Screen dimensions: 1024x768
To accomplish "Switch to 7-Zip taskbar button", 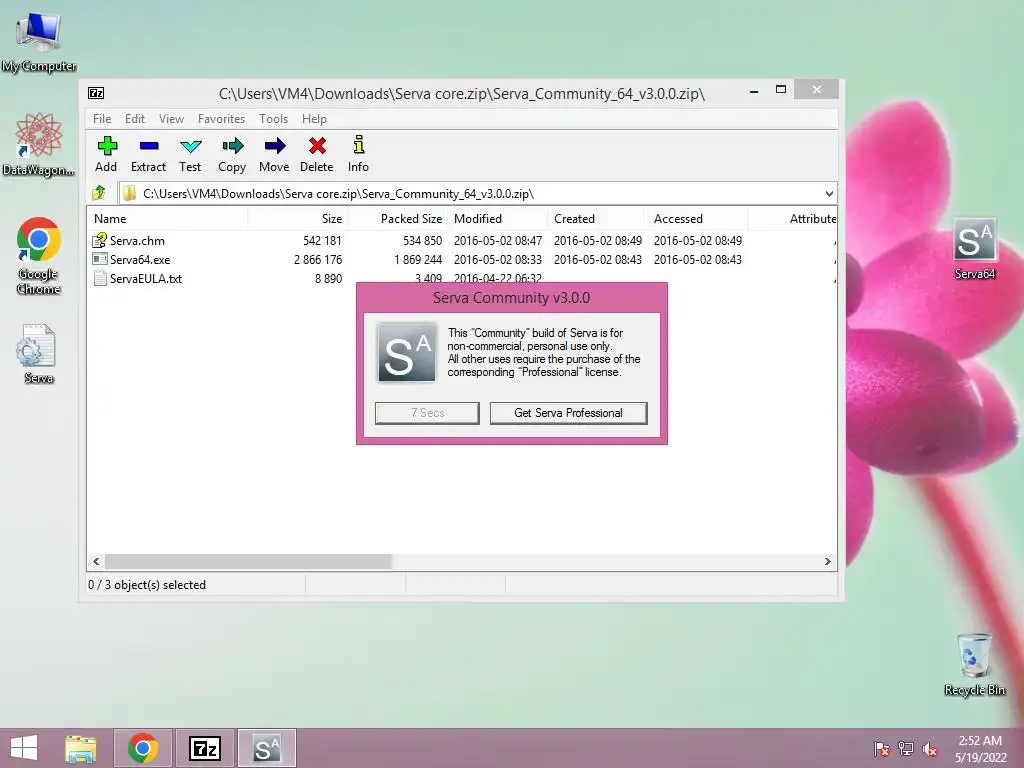I will (x=205, y=748).
